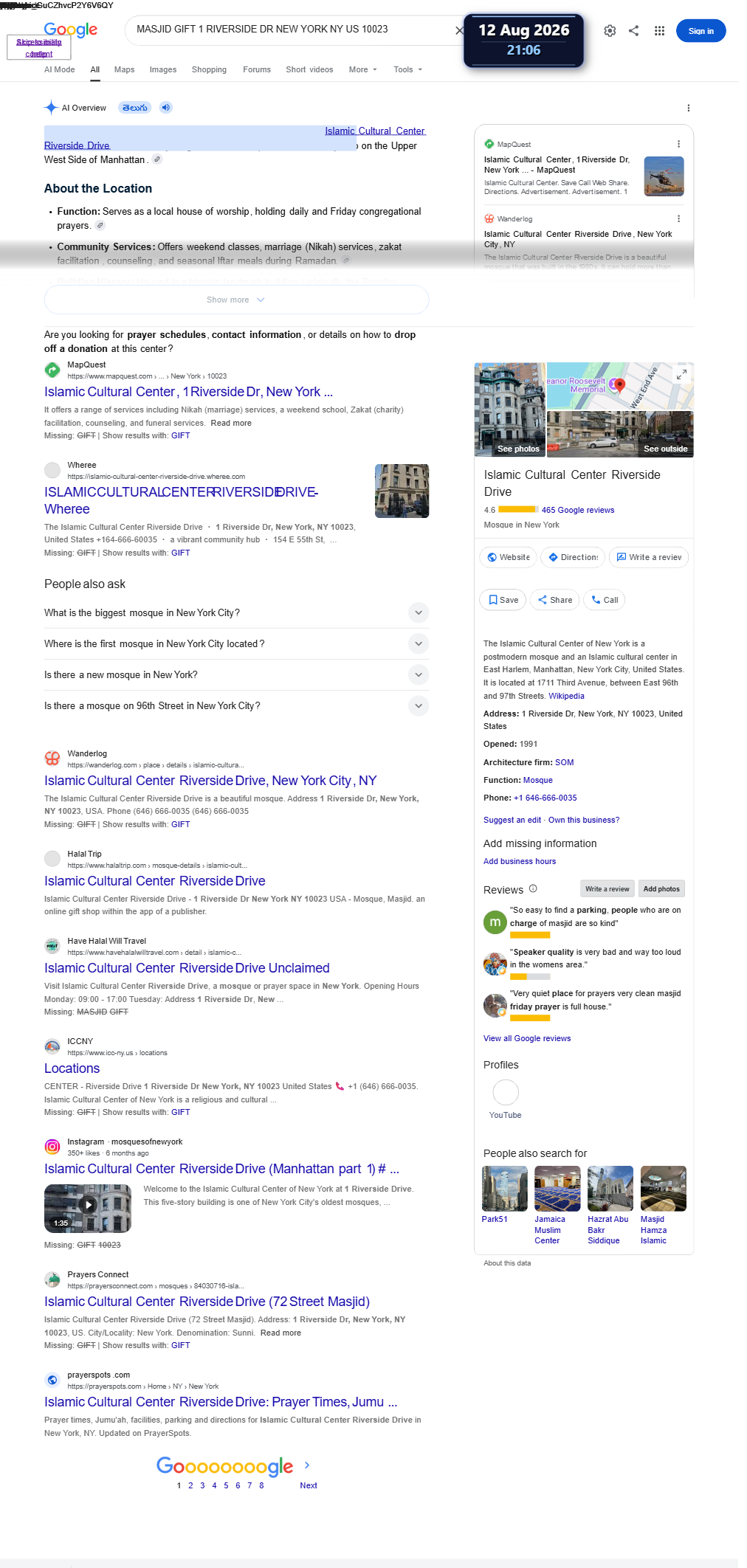Image resolution: width=747 pixels, height=1568 pixels.
Task: Expand 'mosque on 96th Street' question
Action: click(419, 705)
